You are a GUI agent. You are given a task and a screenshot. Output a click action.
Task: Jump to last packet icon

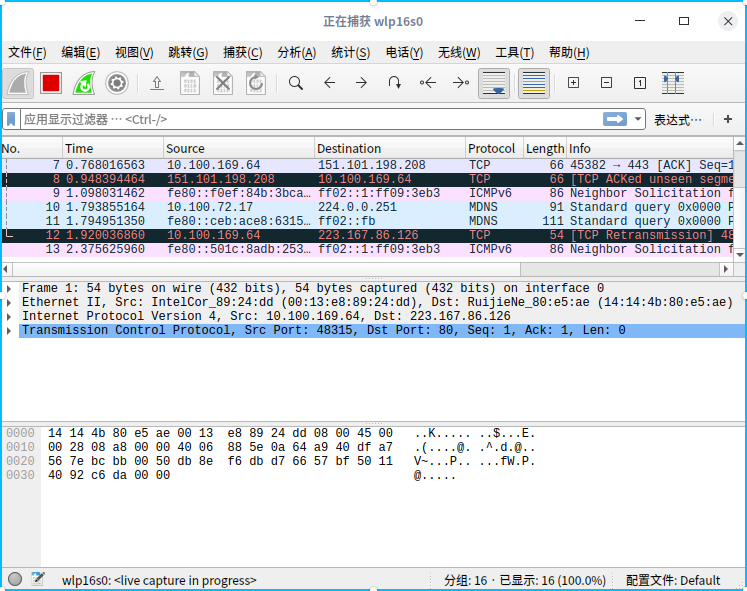point(461,83)
